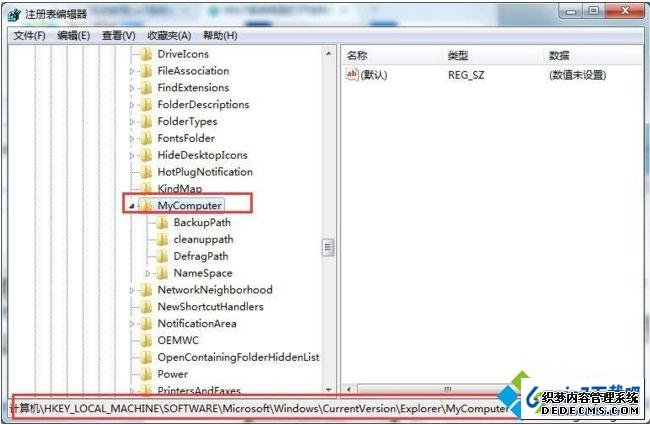The width and height of the screenshot is (650, 425).
Task: Click the Power folder icon
Action: pos(146,374)
